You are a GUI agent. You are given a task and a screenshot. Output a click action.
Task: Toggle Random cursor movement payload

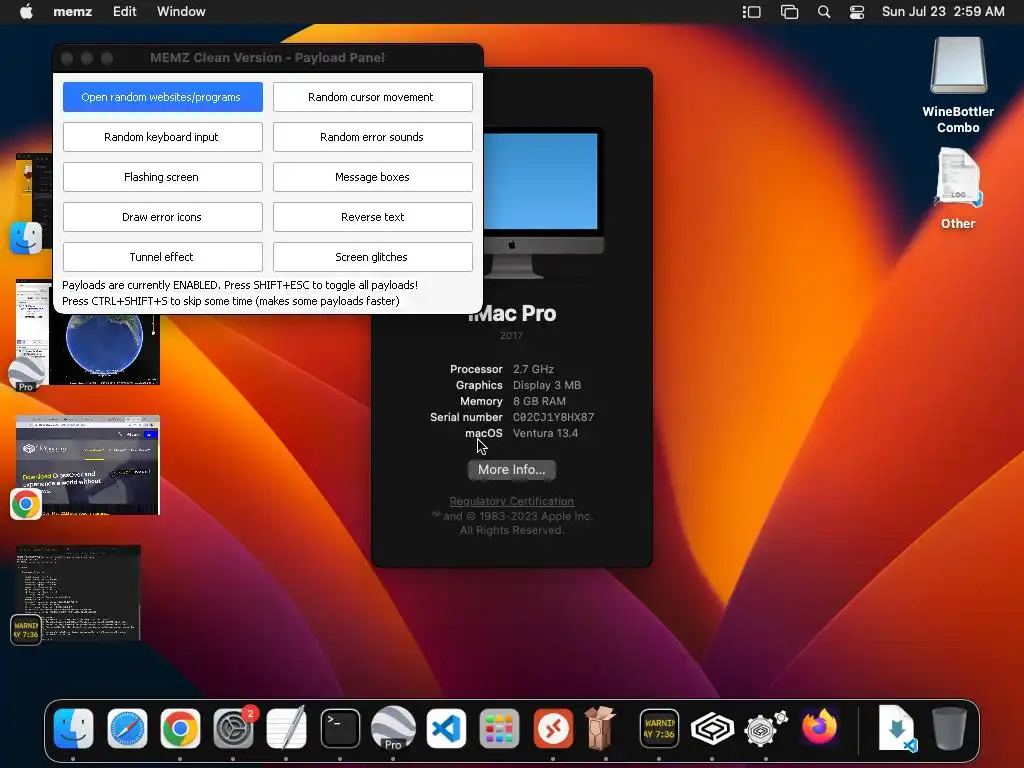point(372,97)
